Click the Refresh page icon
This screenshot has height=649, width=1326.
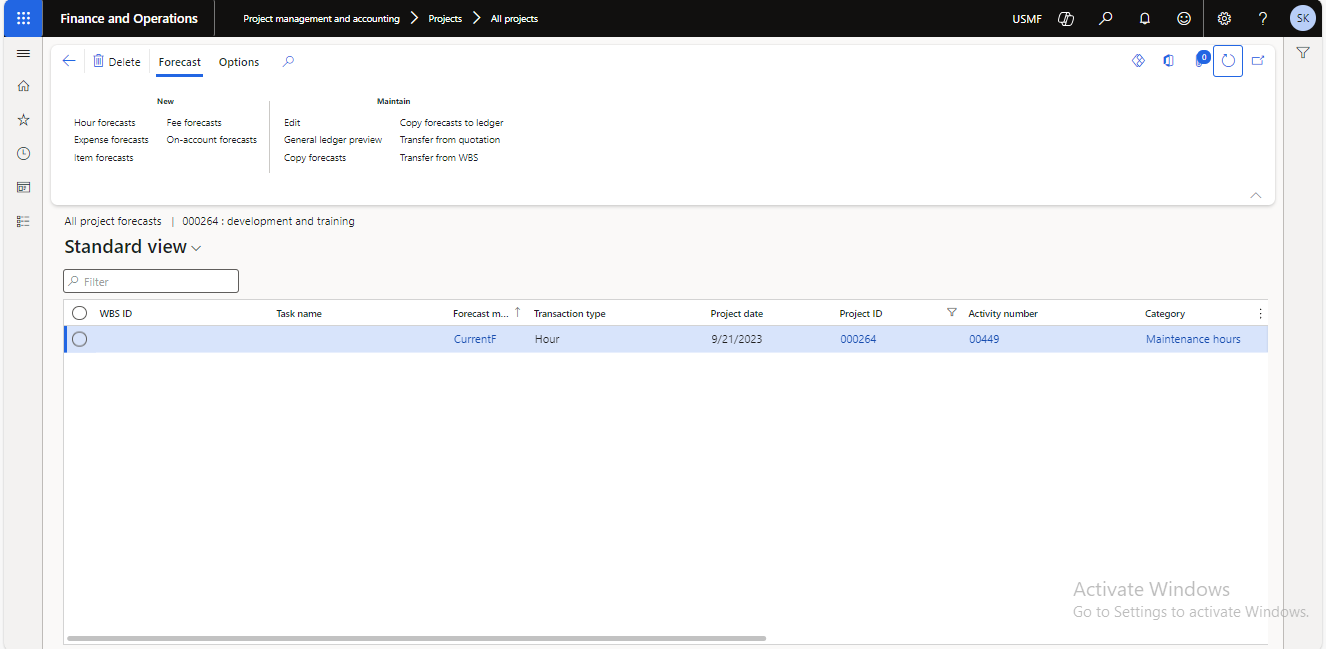1228,61
